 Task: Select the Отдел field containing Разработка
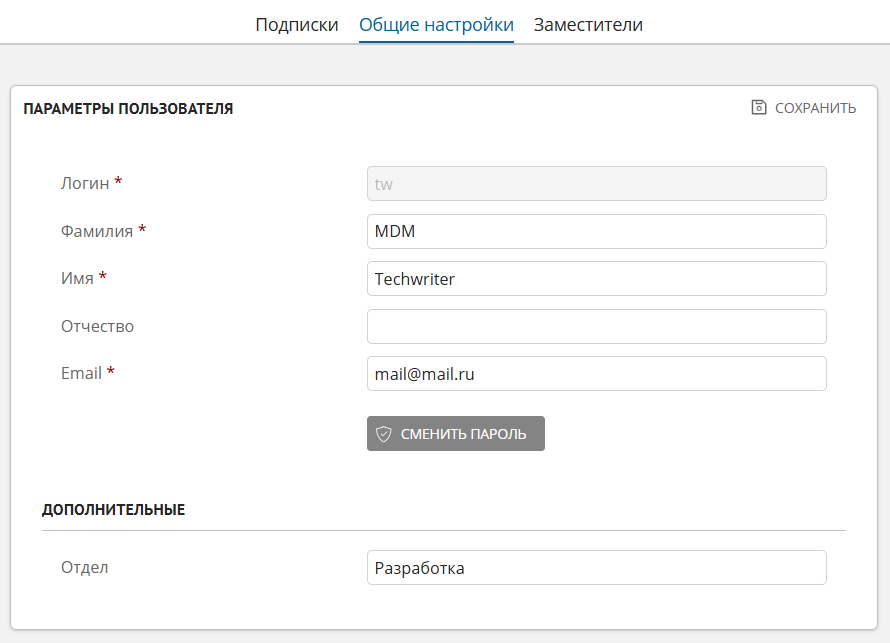[x=596, y=567]
